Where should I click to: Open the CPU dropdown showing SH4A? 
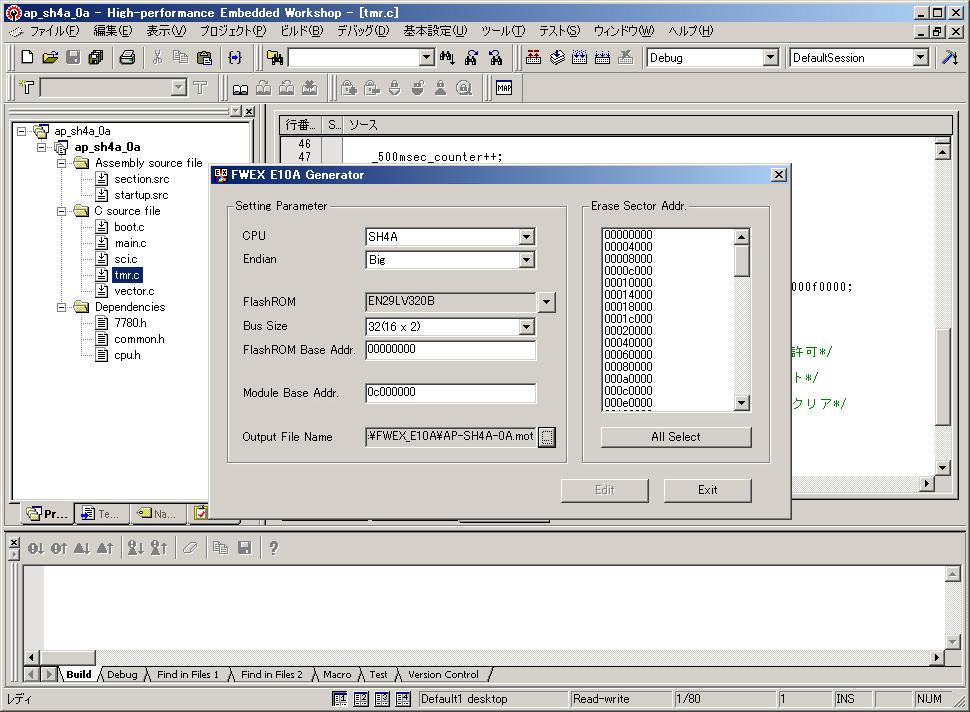coord(526,237)
